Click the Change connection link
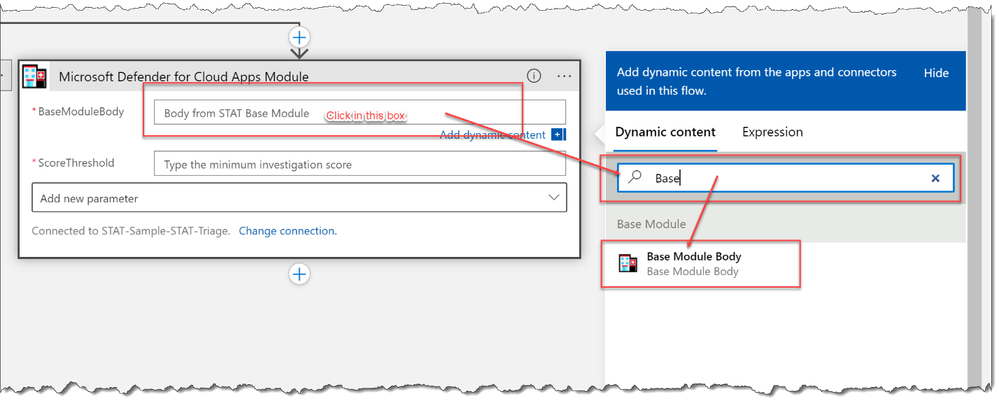 pyautogui.click(x=288, y=231)
